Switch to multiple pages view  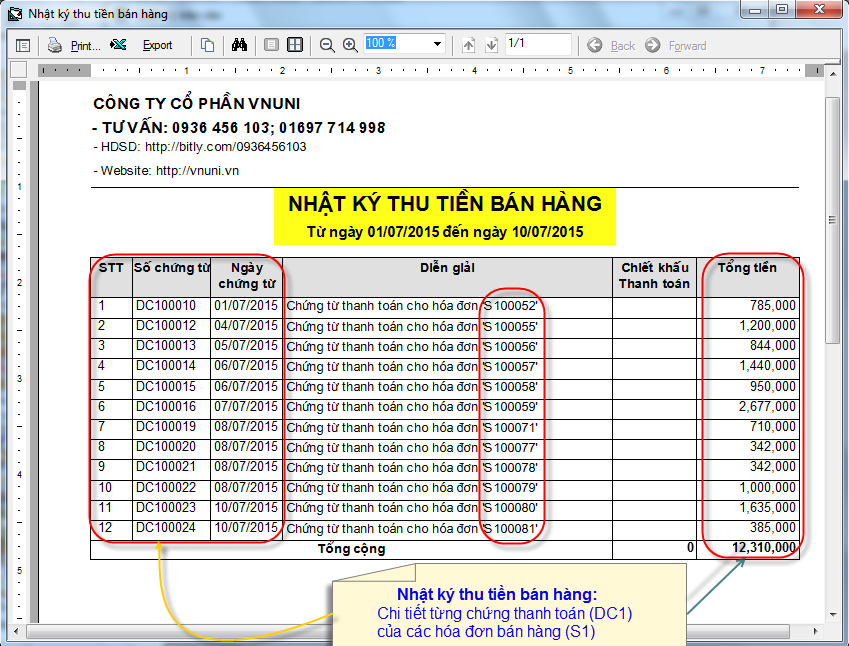pyautogui.click(x=295, y=45)
